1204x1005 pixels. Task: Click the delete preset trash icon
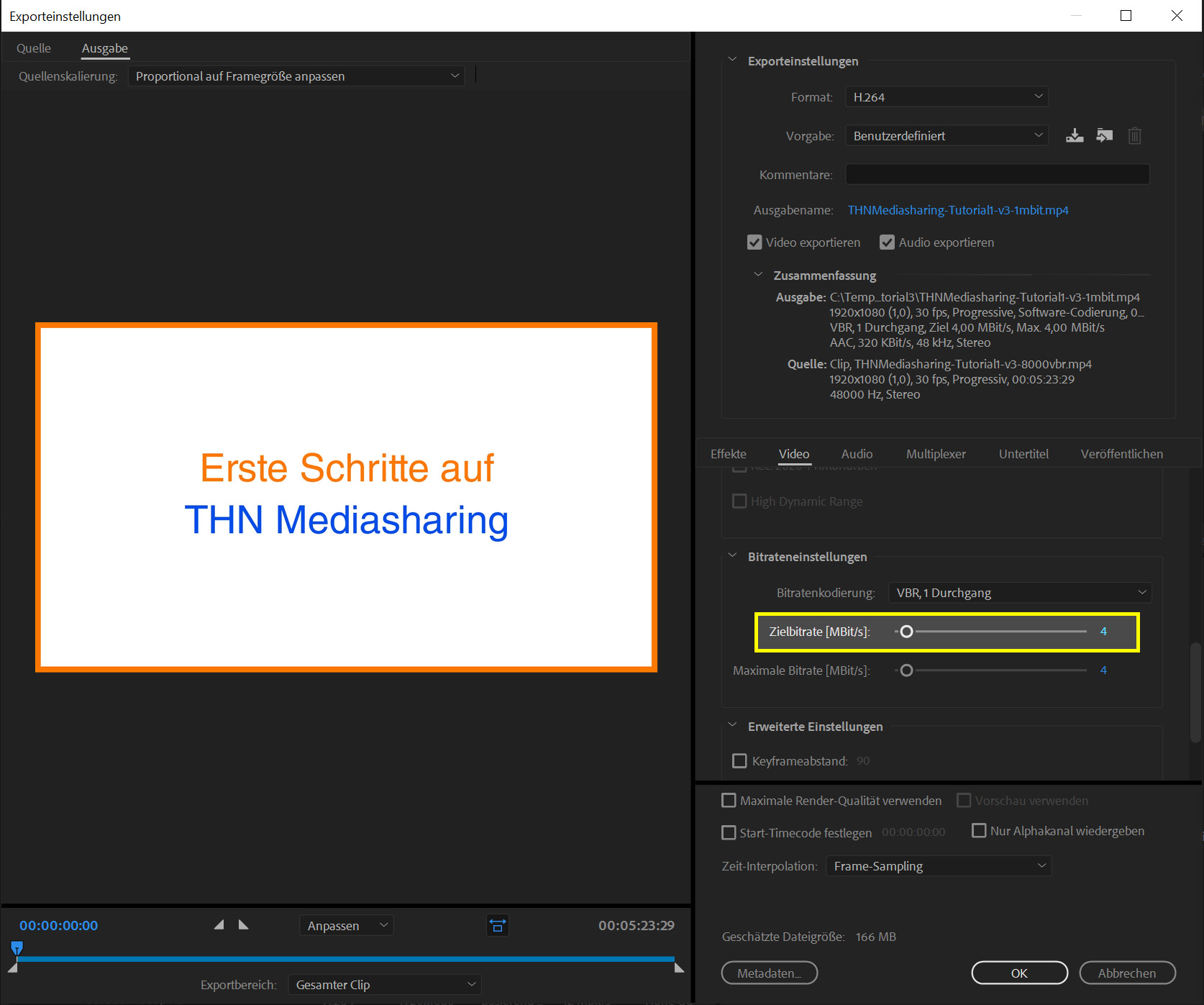(x=1134, y=135)
